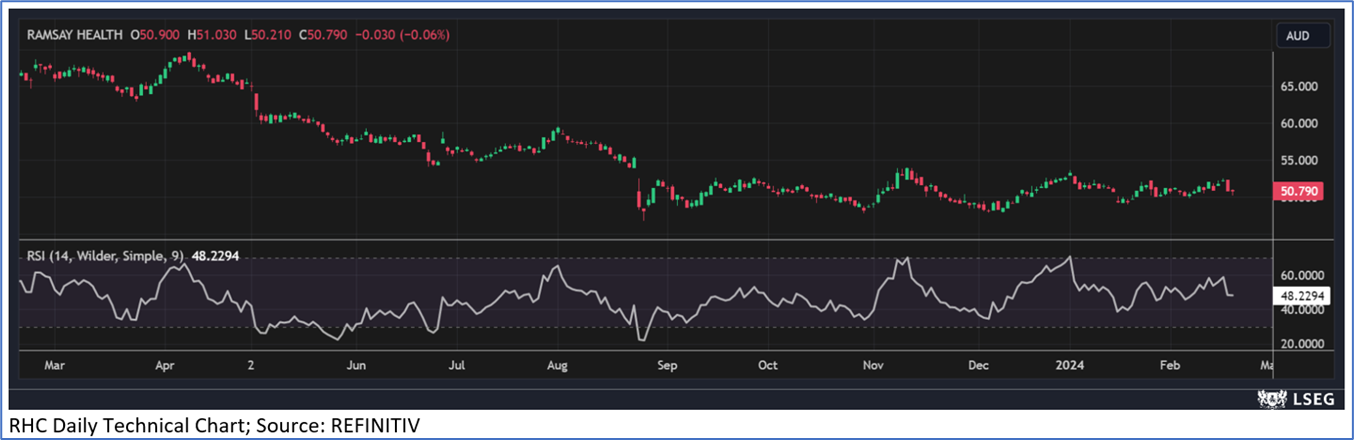Click the RAMSAY HEALTH symbol title
Image resolution: width=1354 pixels, height=440 pixels.
point(75,35)
